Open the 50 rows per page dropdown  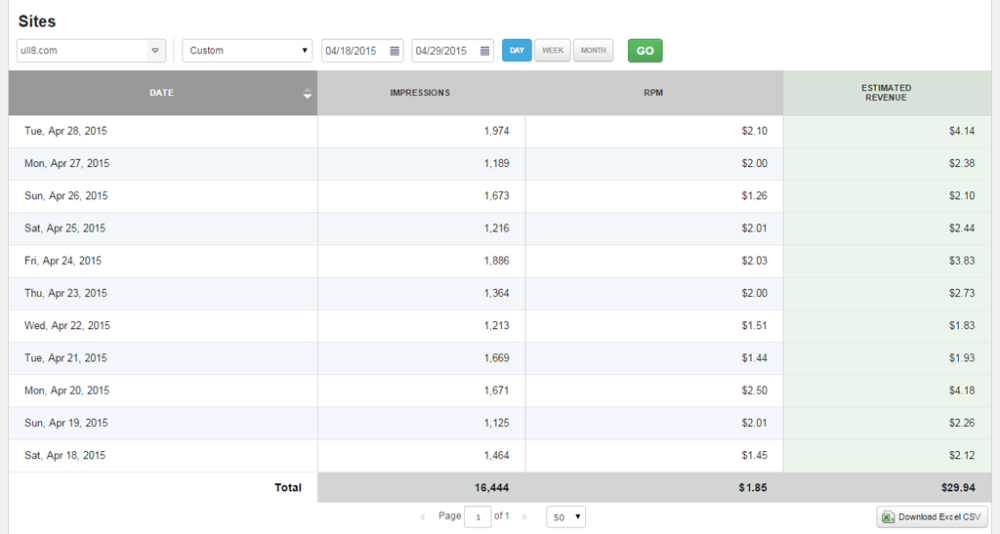point(566,517)
